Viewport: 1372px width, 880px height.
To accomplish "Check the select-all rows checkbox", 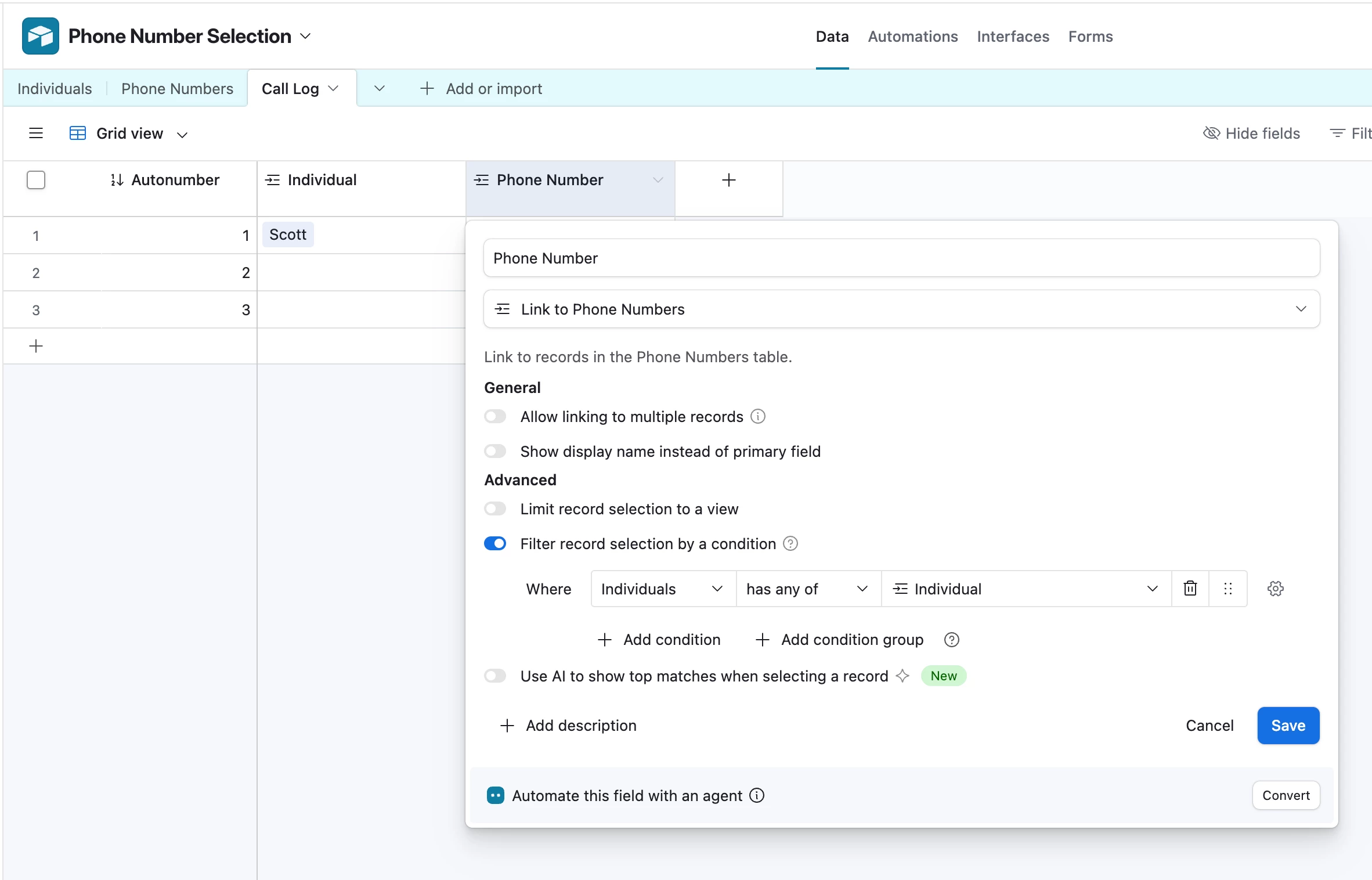I will tap(36, 180).
